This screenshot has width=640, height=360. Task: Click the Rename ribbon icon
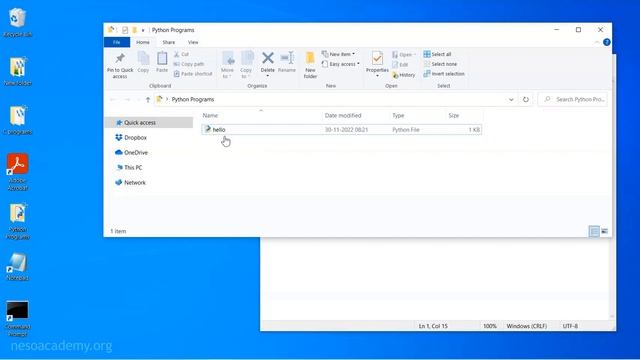287,58
